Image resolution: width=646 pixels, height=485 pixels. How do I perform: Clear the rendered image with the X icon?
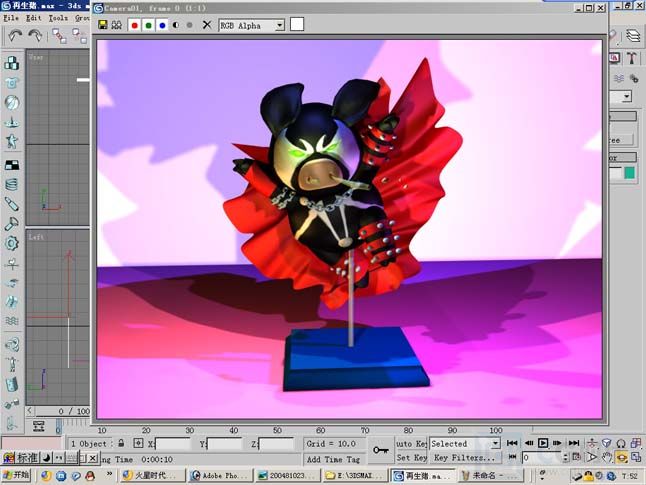[x=207, y=26]
